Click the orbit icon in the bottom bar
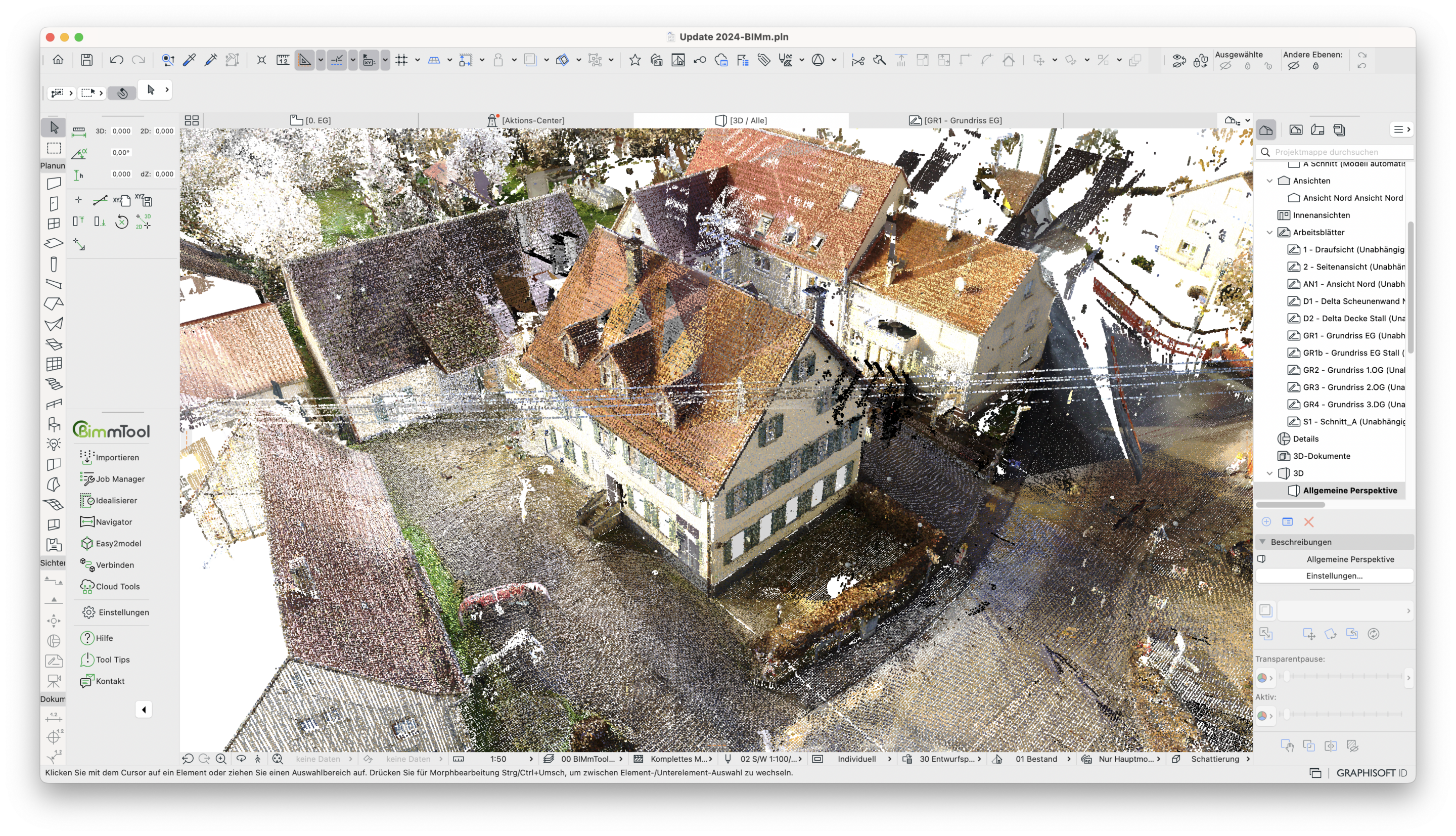 click(x=241, y=759)
